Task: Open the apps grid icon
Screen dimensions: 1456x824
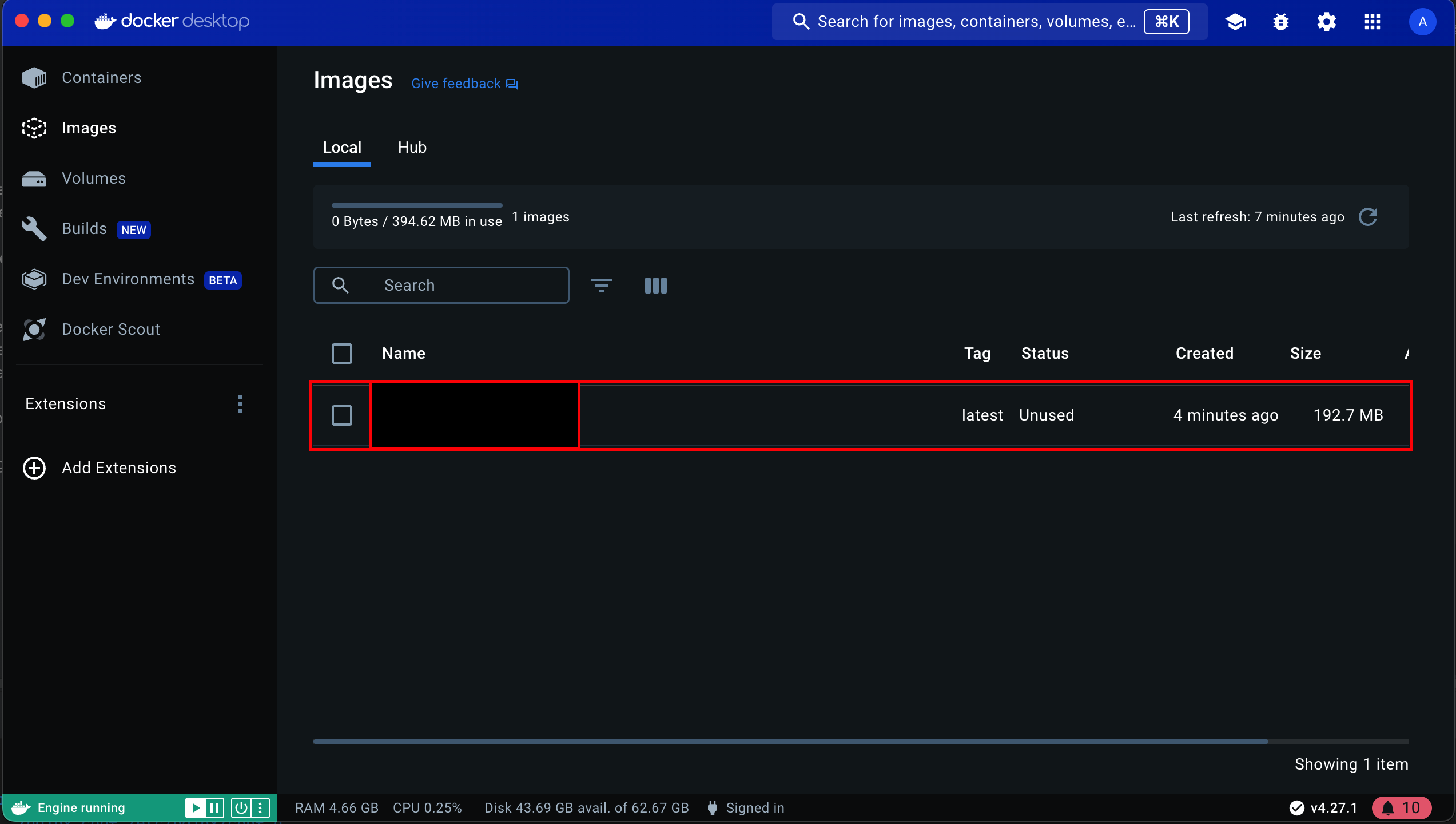Action: [1372, 22]
